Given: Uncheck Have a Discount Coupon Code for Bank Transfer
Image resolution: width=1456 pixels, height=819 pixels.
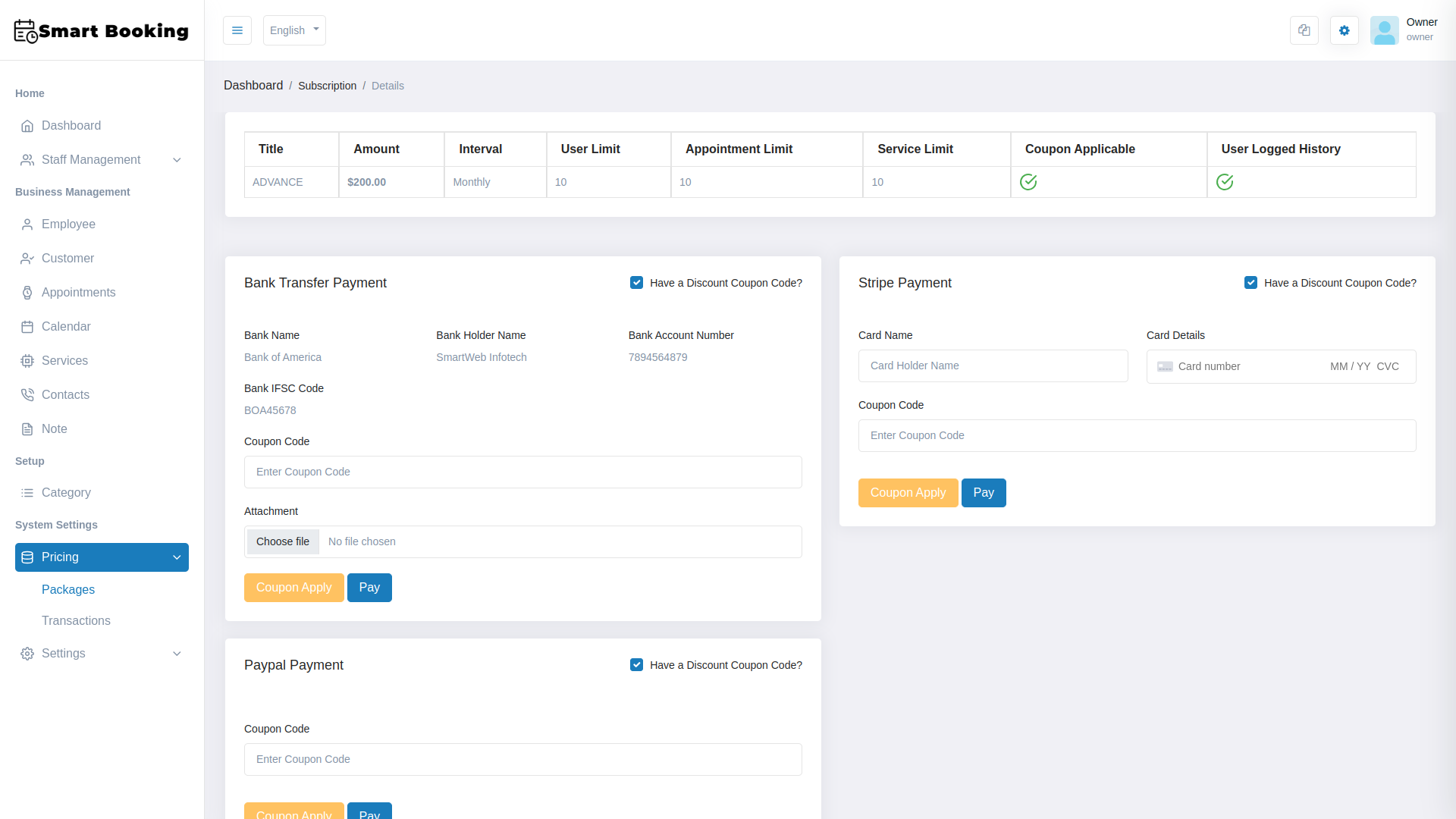Looking at the screenshot, I should tap(636, 282).
